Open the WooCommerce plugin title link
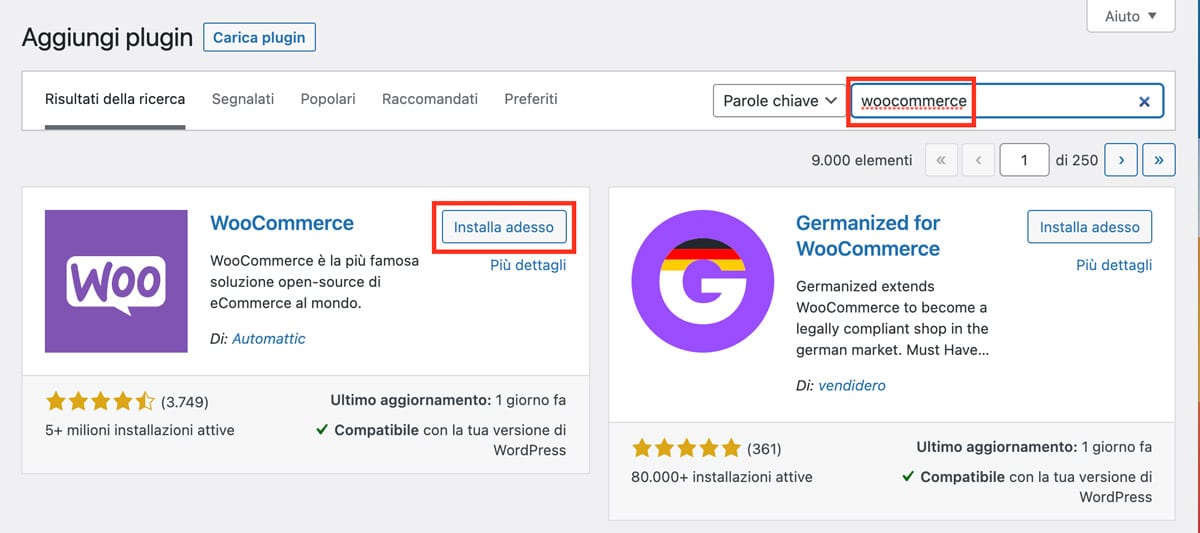The width and height of the screenshot is (1200, 533). pos(282,223)
